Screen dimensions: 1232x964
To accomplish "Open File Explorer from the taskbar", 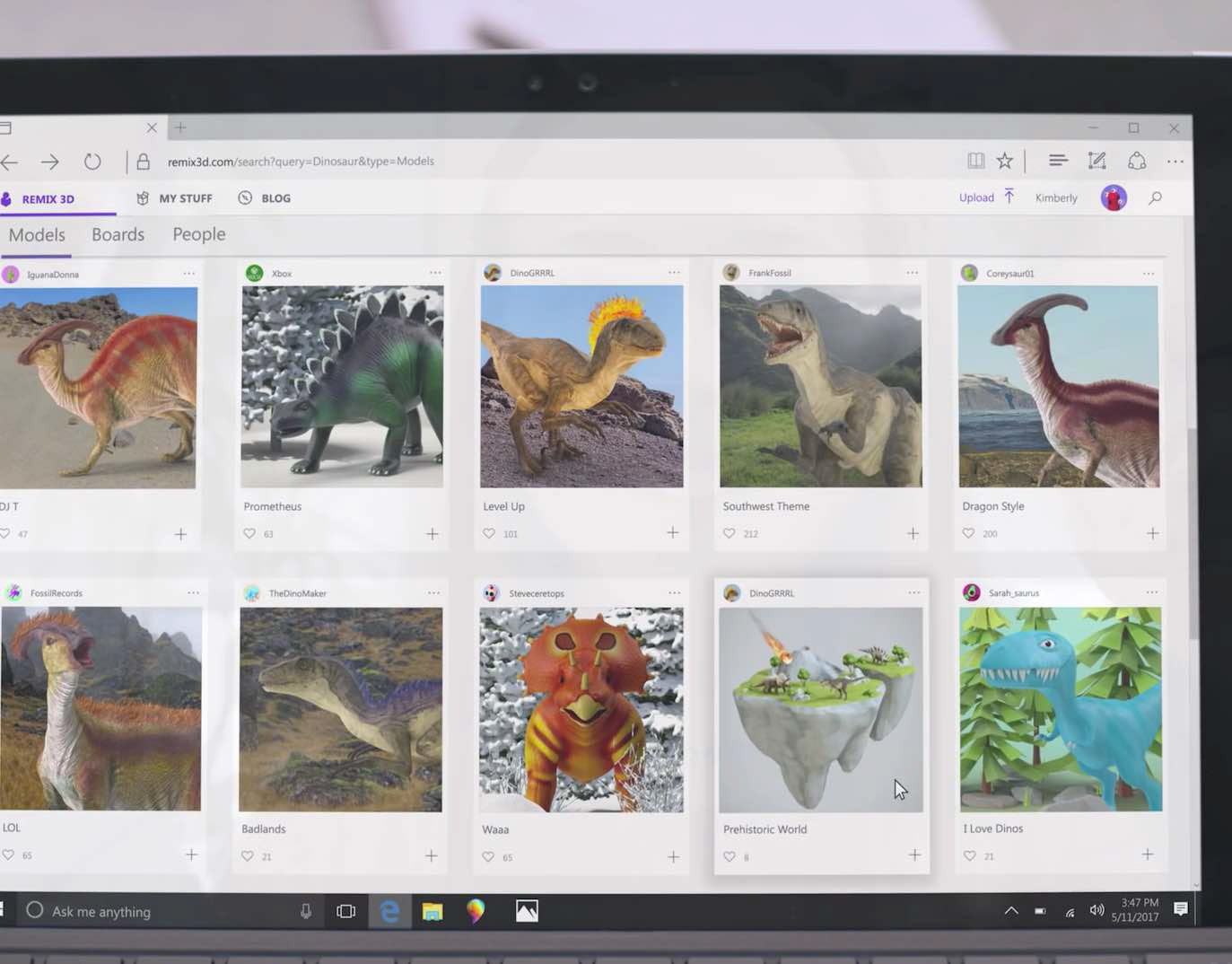I will [x=433, y=912].
